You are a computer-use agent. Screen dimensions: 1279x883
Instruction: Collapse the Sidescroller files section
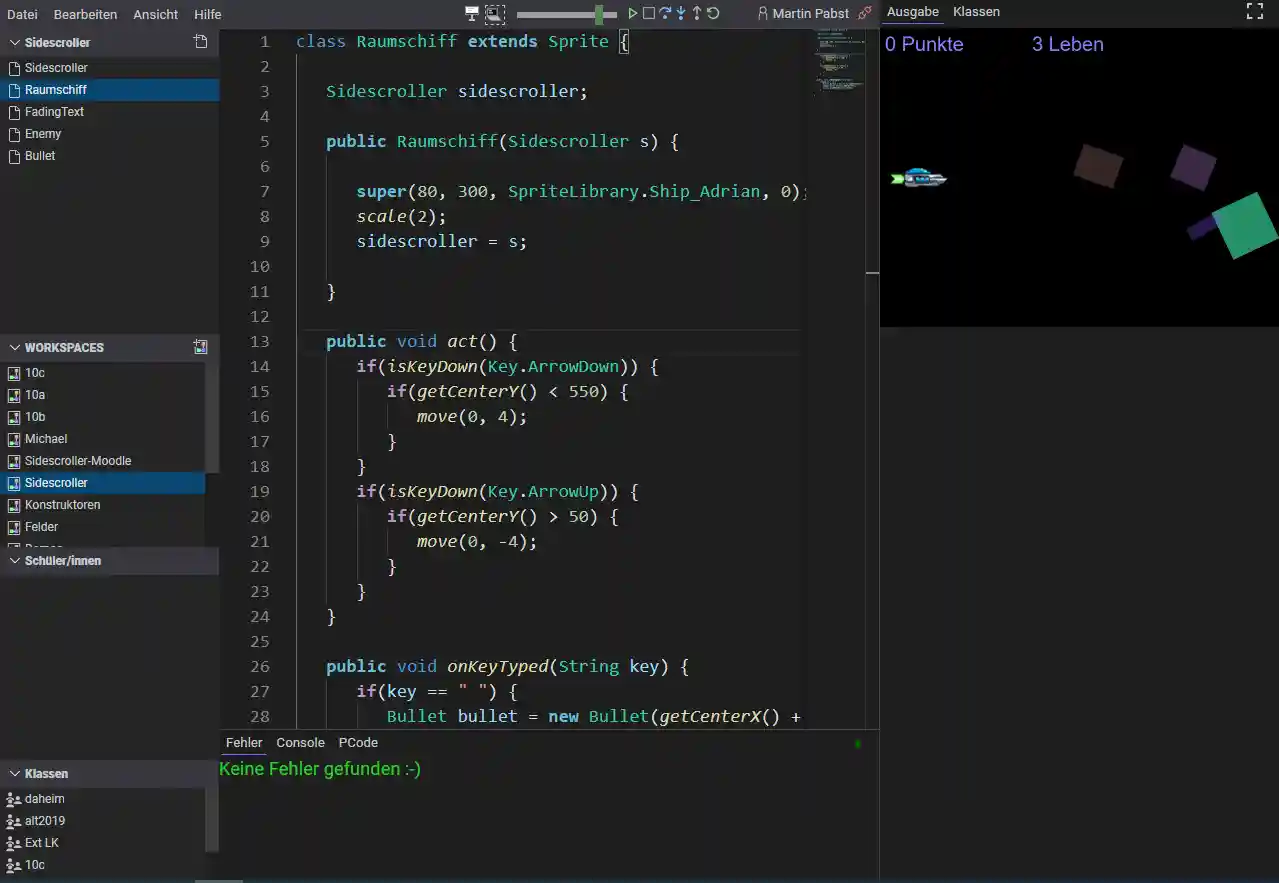pos(15,43)
